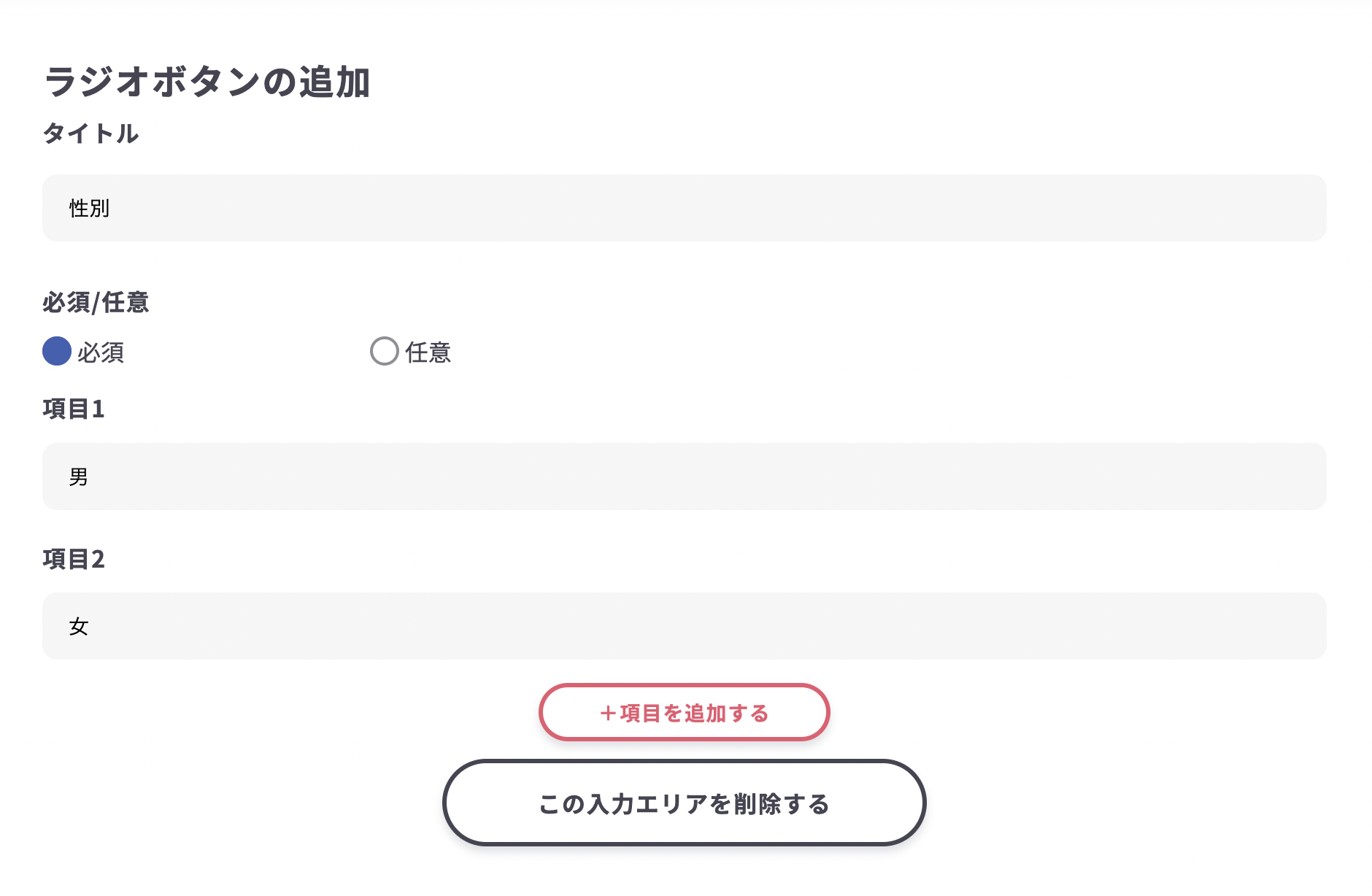The width and height of the screenshot is (1372, 896).
Task: Focus the 項目2 input field
Action: point(684,626)
